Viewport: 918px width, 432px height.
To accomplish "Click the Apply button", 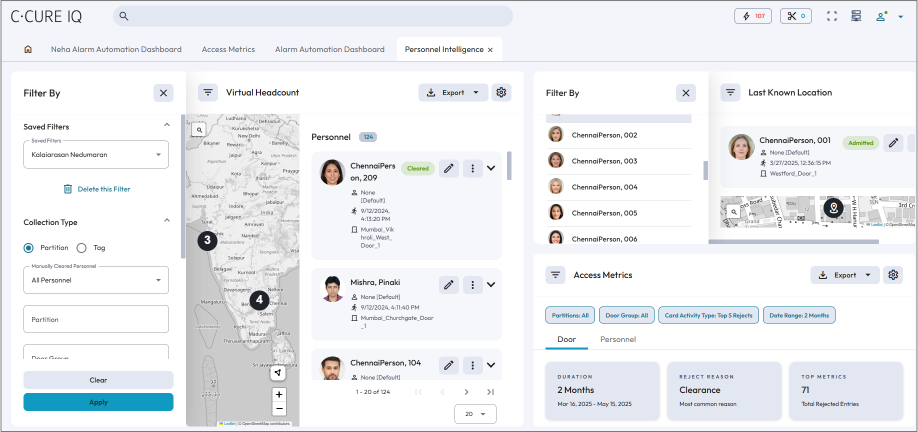I will click(x=98, y=401).
